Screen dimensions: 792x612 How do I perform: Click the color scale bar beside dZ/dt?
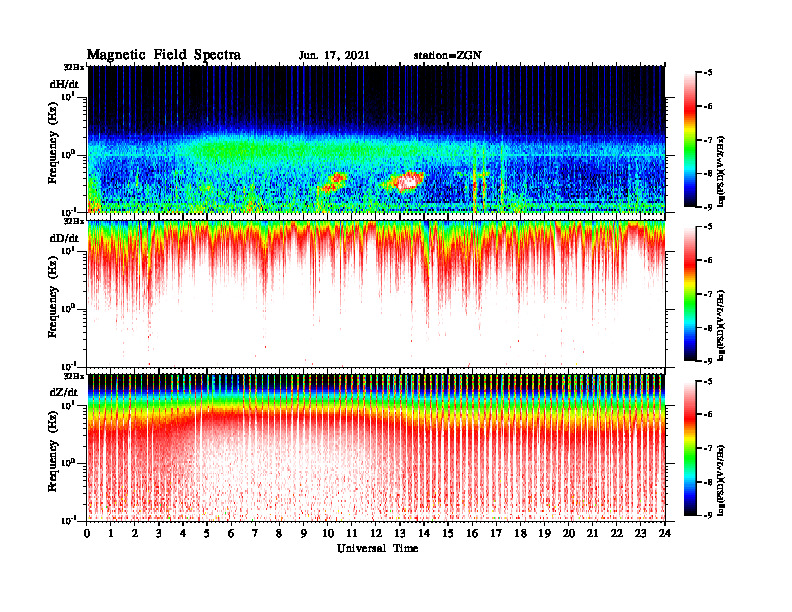point(689,448)
